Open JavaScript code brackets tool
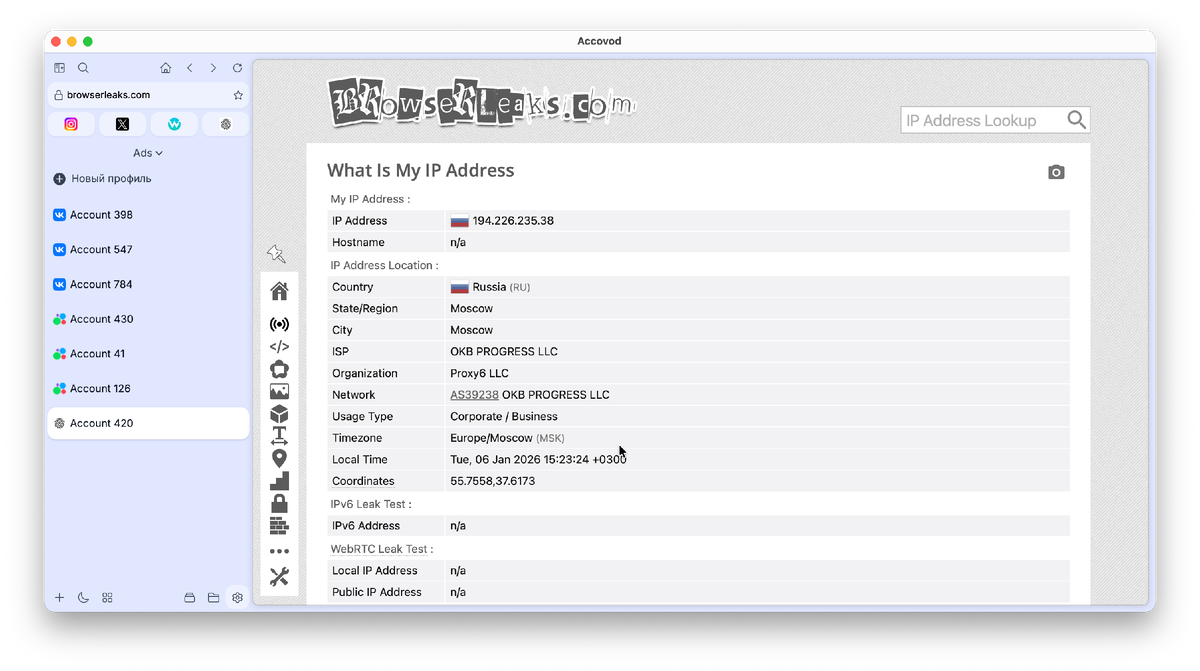Viewport: 1200px width, 671px height. 279,347
